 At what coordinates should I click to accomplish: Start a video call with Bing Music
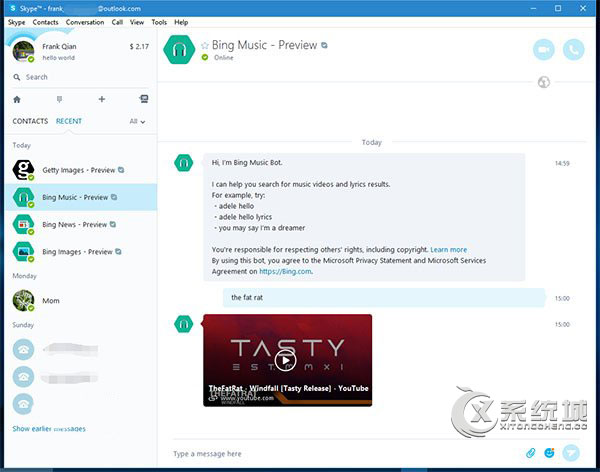[544, 50]
